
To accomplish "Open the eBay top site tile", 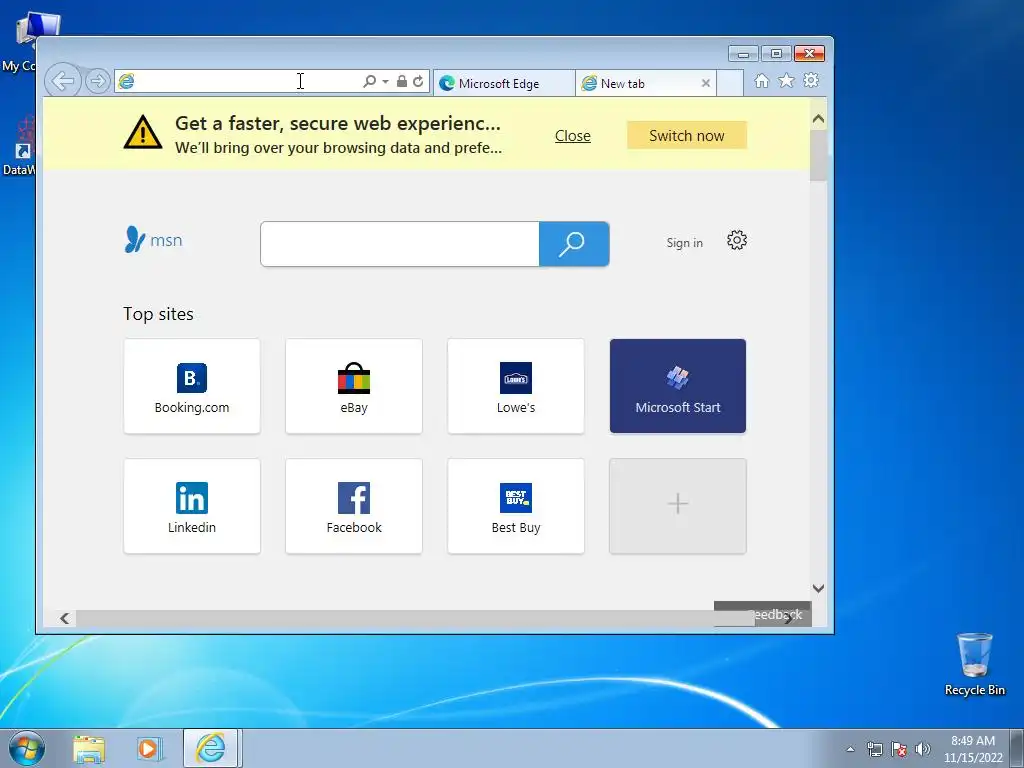I will point(354,386).
